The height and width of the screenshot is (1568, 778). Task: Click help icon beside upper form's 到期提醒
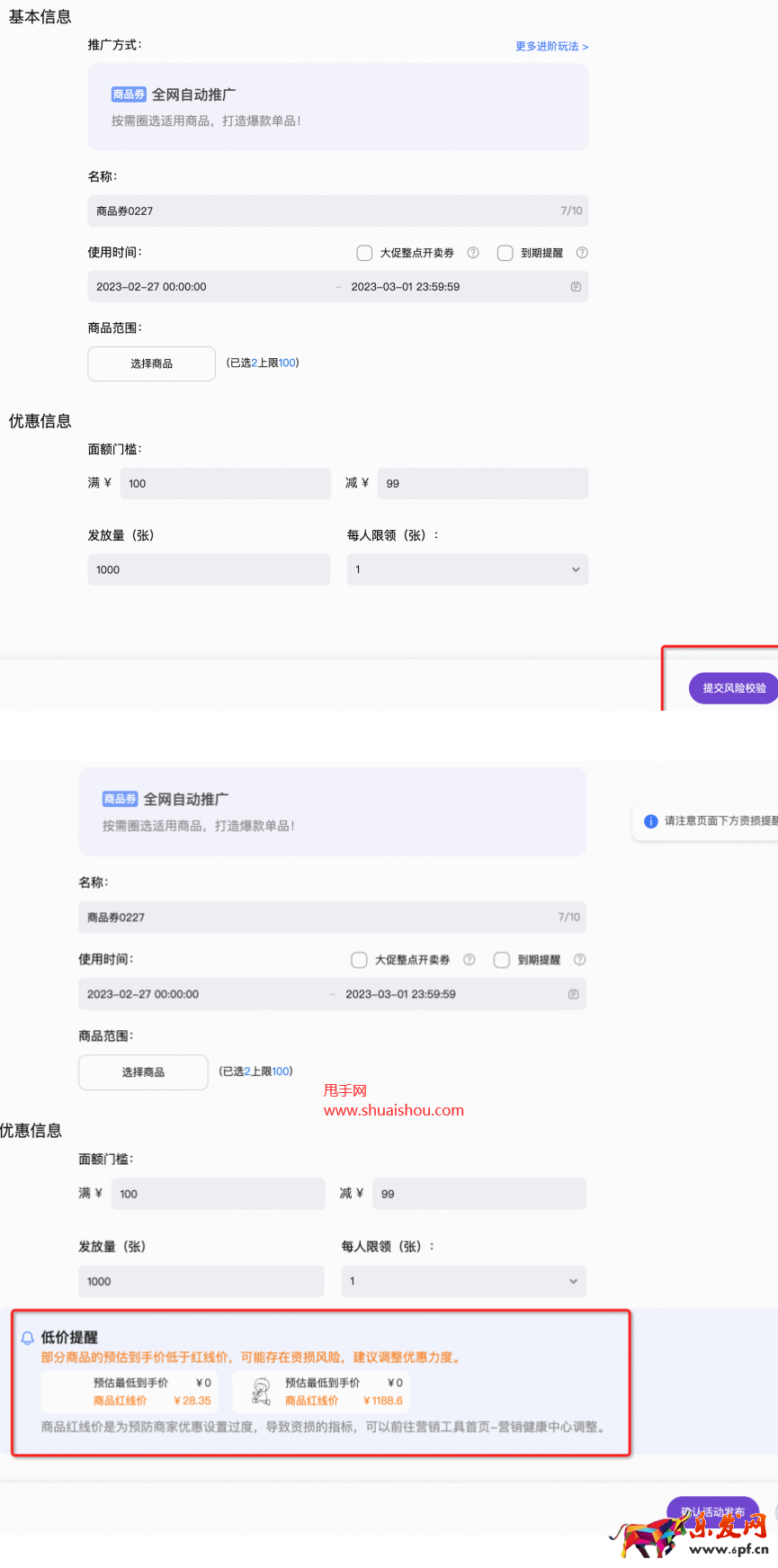tap(582, 253)
